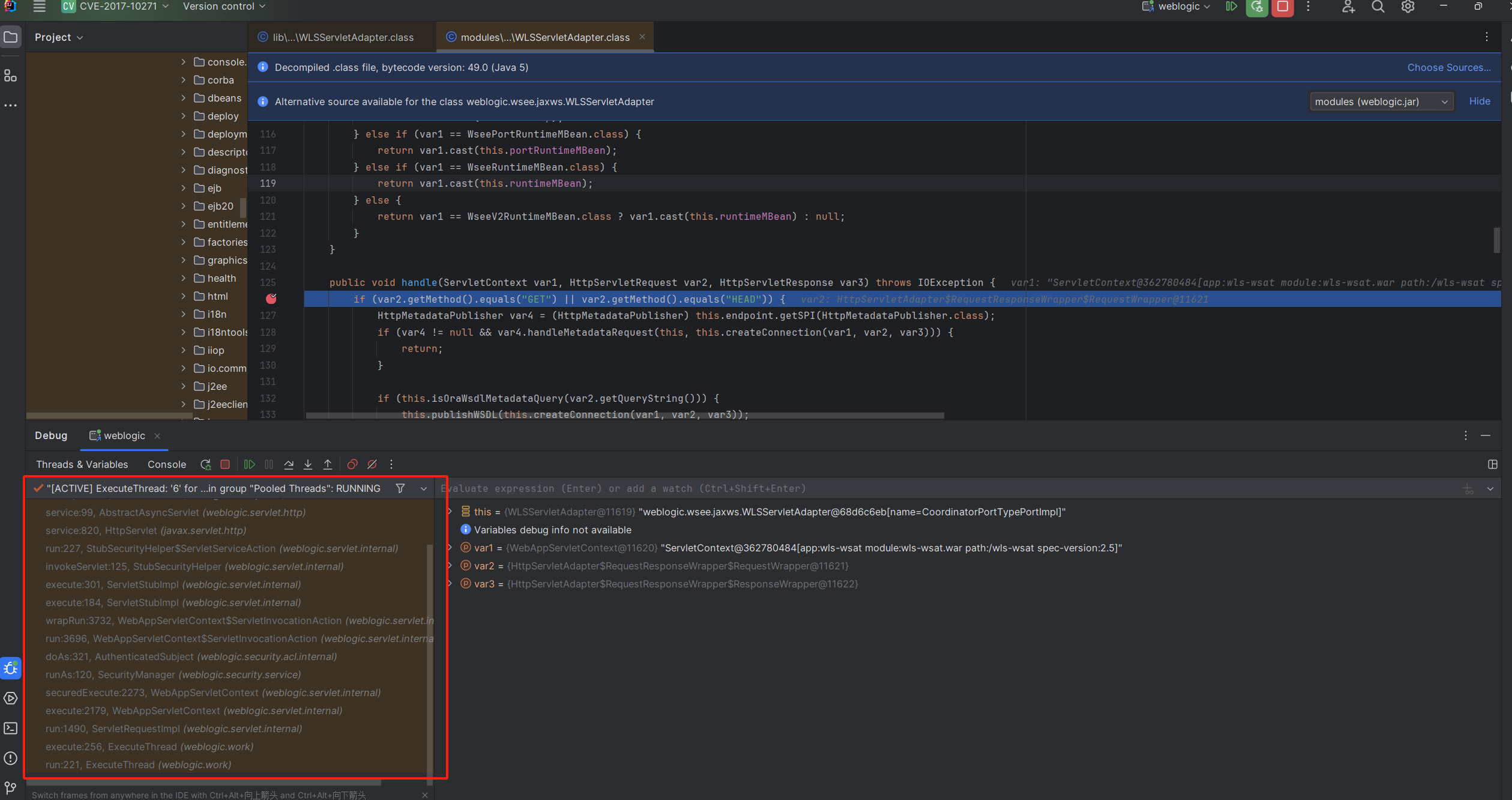Viewport: 1512px width, 800px height.
Task: Toggle the Mute Breakpoints button
Action: tap(372, 464)
